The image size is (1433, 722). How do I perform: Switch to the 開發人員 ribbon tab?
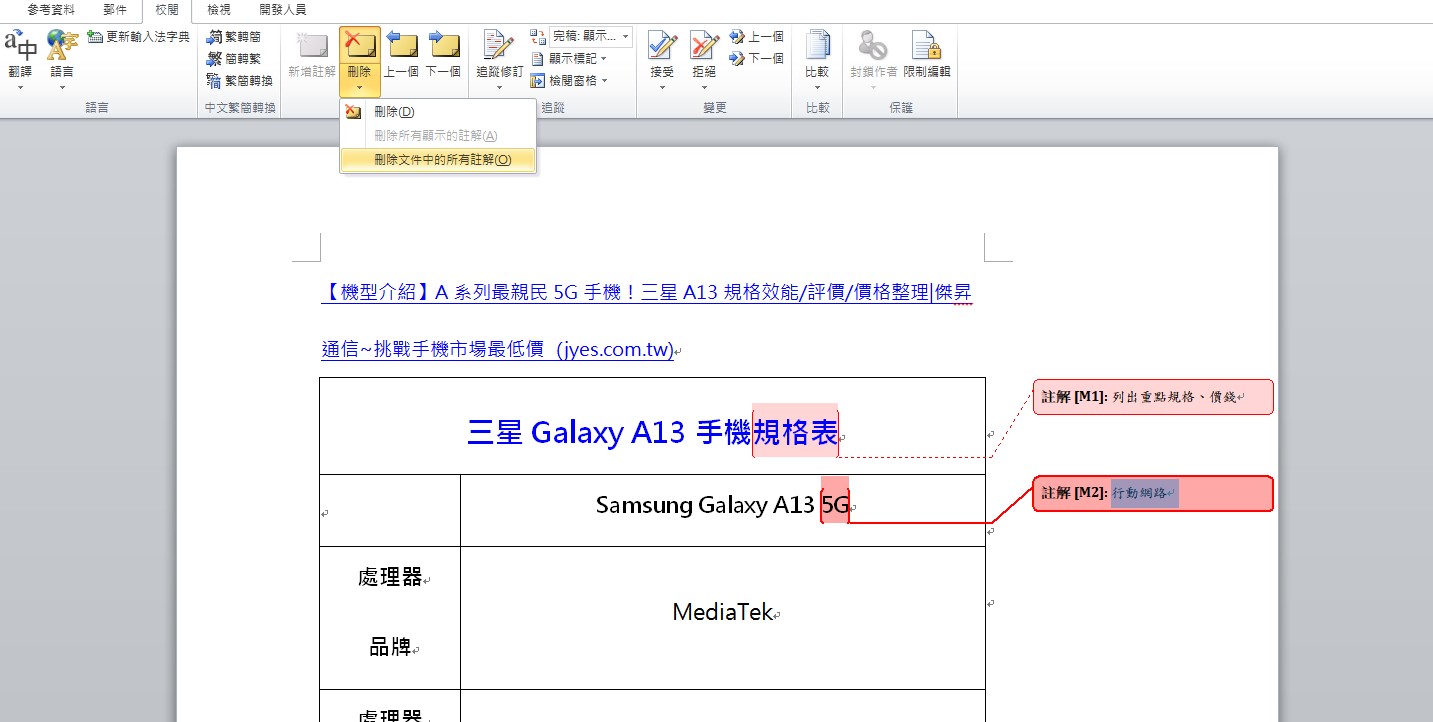[x=283, y=10]
